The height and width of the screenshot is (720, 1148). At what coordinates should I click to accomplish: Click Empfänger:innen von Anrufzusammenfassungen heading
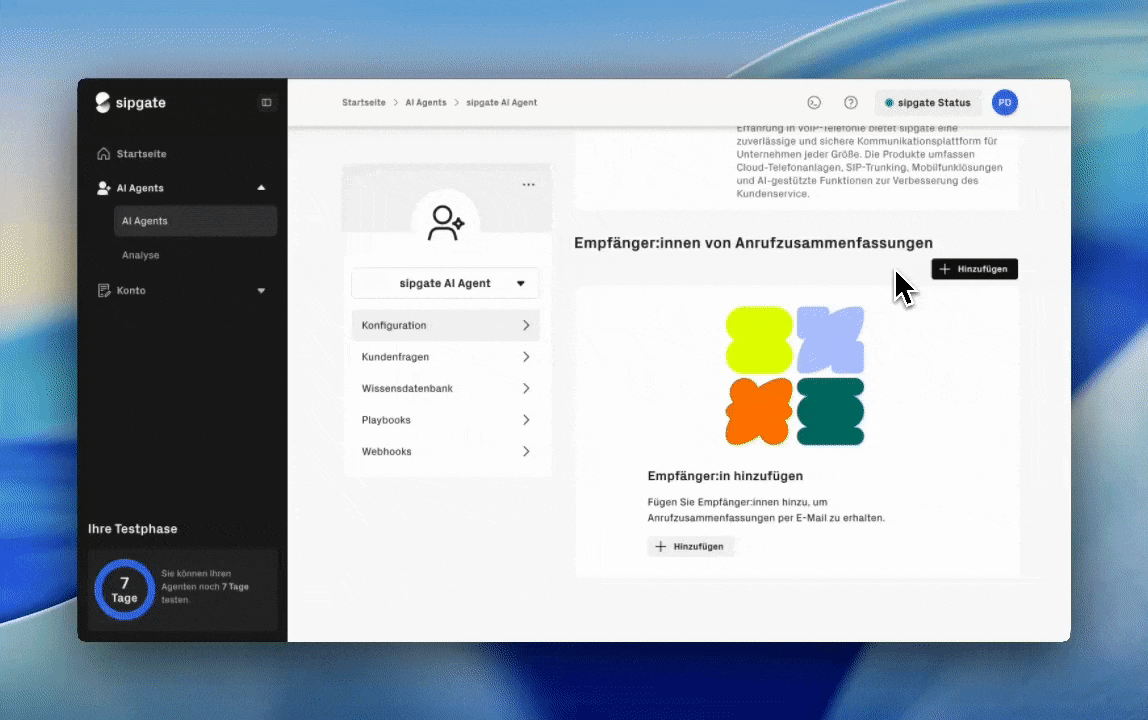[x=753, y=243]
